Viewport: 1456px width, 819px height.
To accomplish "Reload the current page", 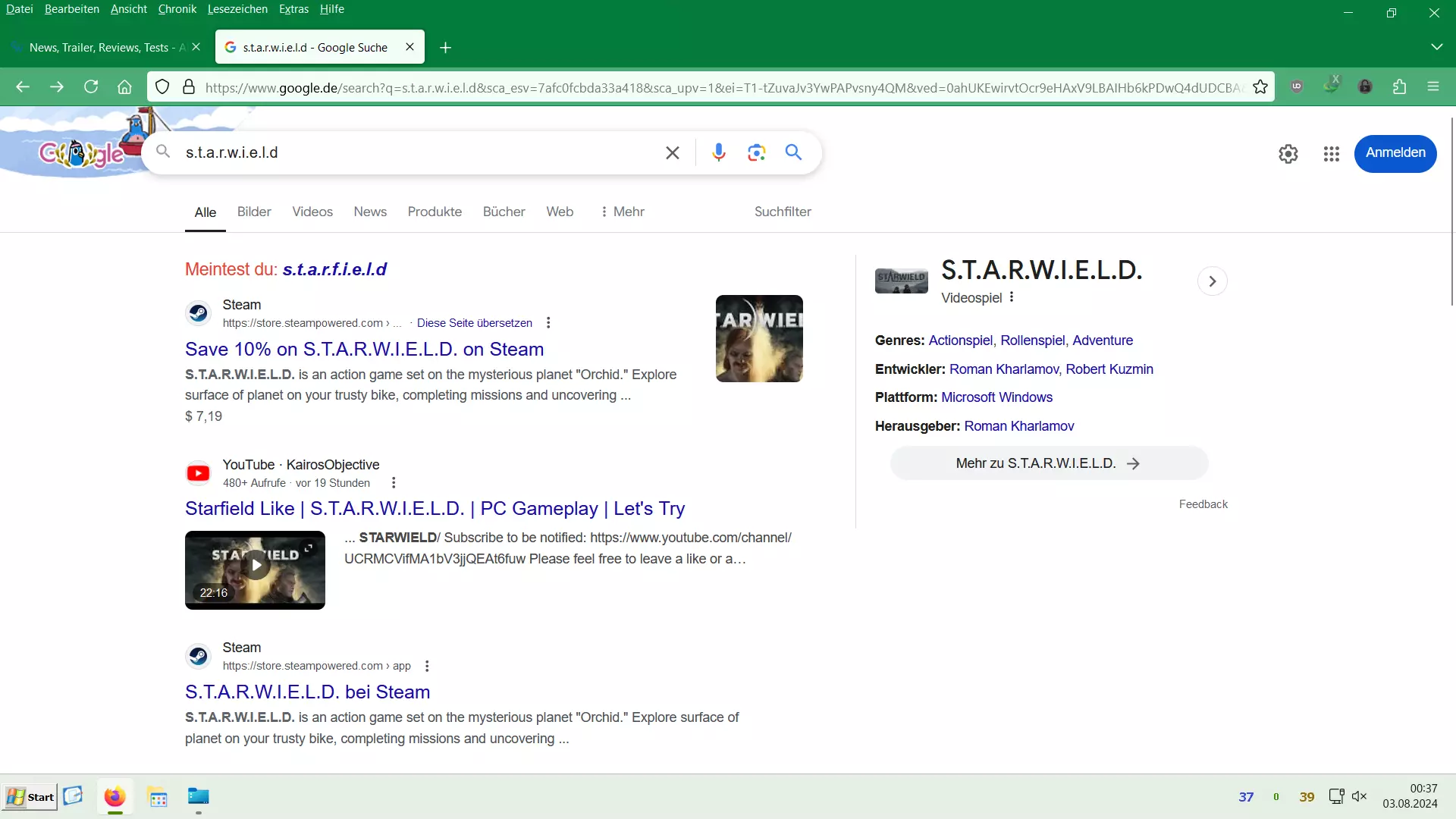I will [91, 87].
